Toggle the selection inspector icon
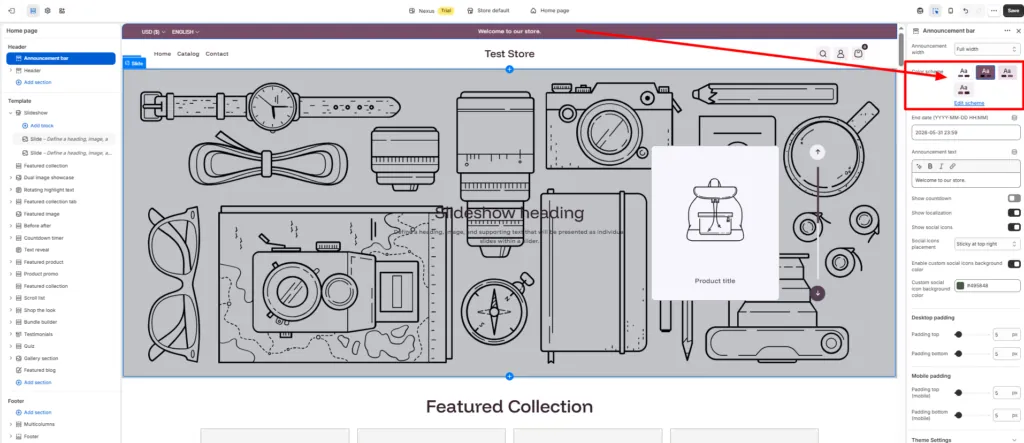The width and height of the screenshot is (1024, 443). pyautogui.click(x=935, y=11)
